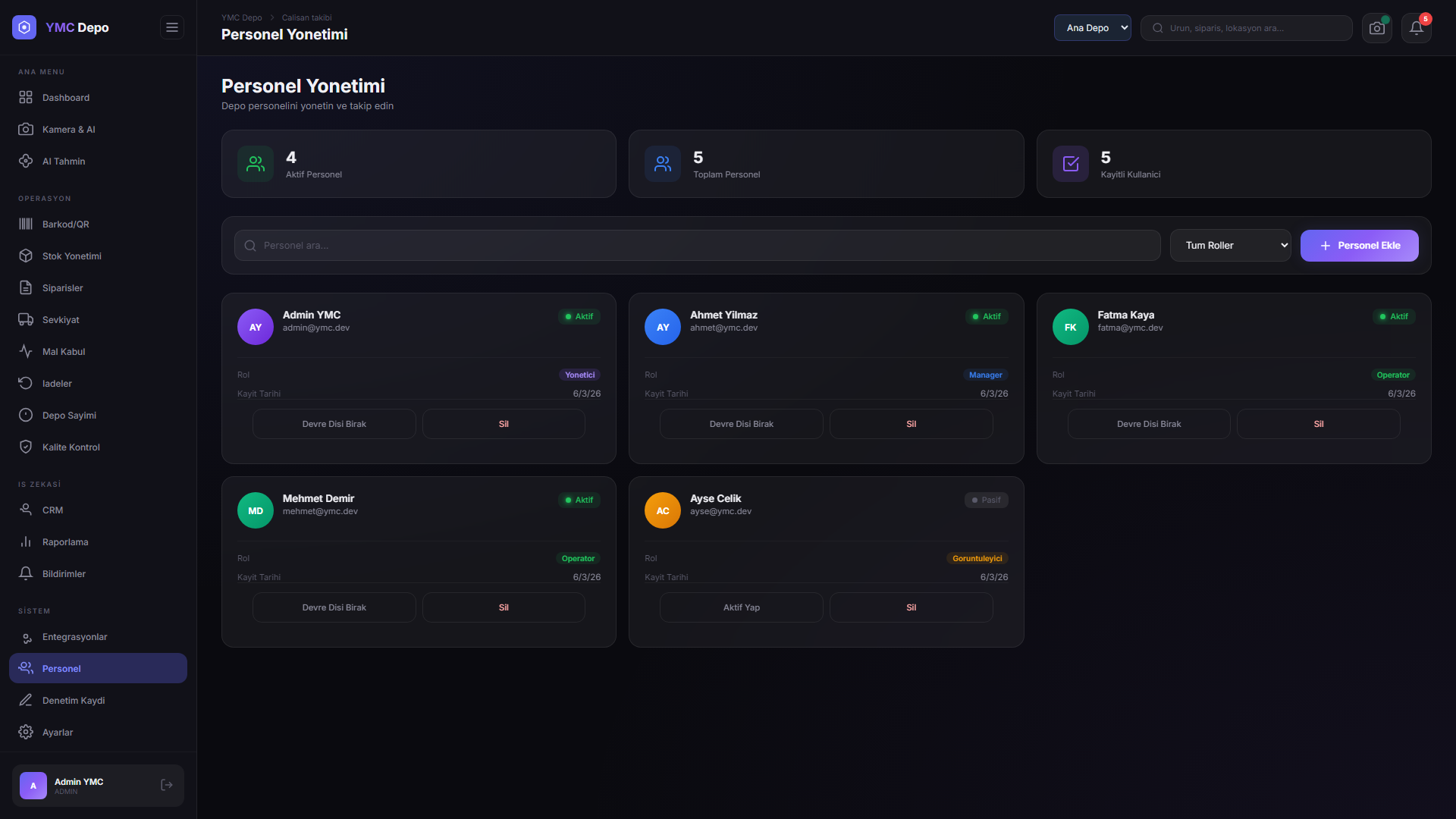Click the Pasif status badge on Ayse Celik
Screen dimensions: 1456x819
[986, 500]
